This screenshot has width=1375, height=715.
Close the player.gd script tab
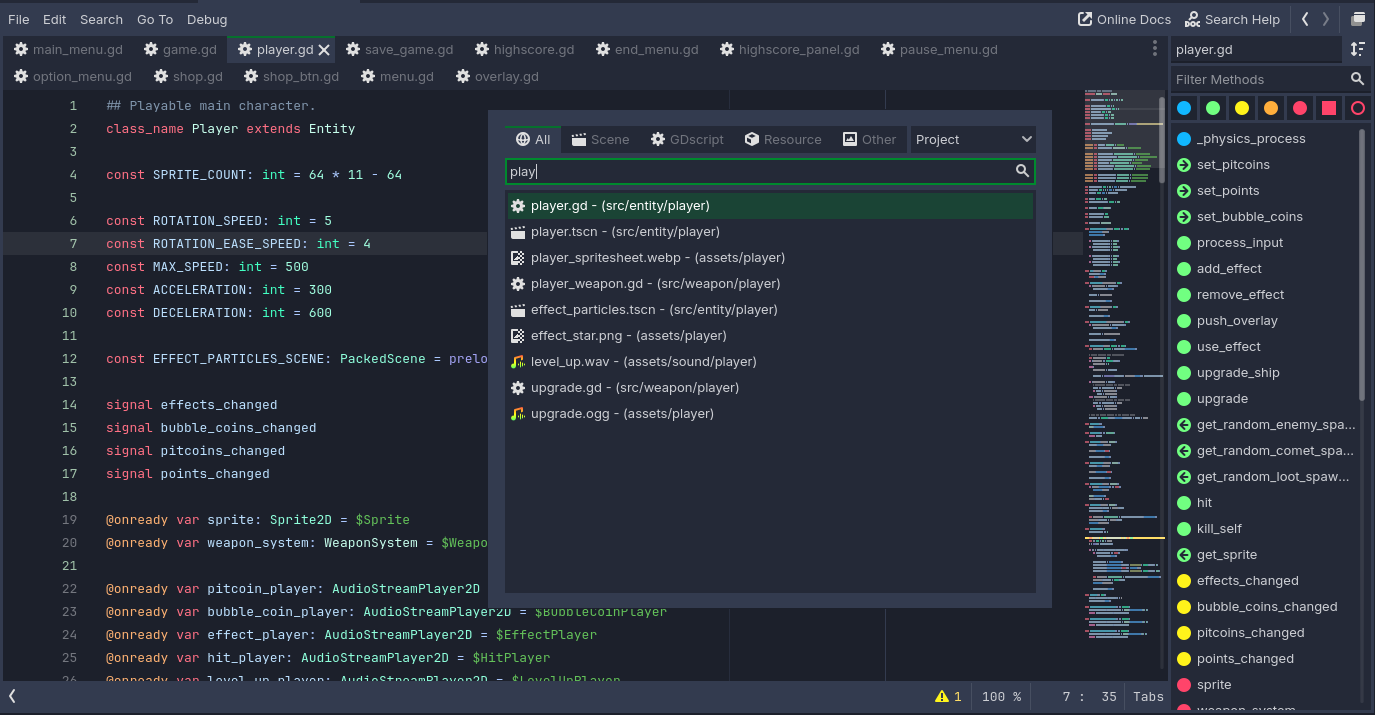pyautogui.click(x=324, y=50)
